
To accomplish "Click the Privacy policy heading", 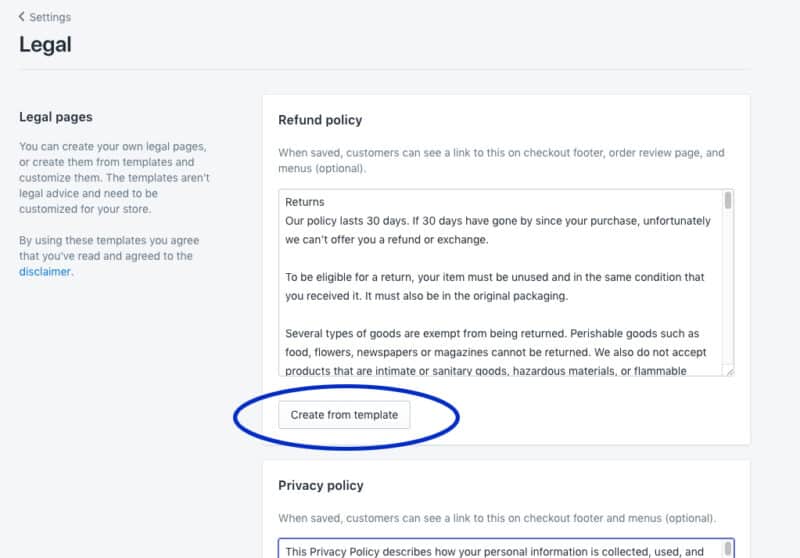I will 321,485.
